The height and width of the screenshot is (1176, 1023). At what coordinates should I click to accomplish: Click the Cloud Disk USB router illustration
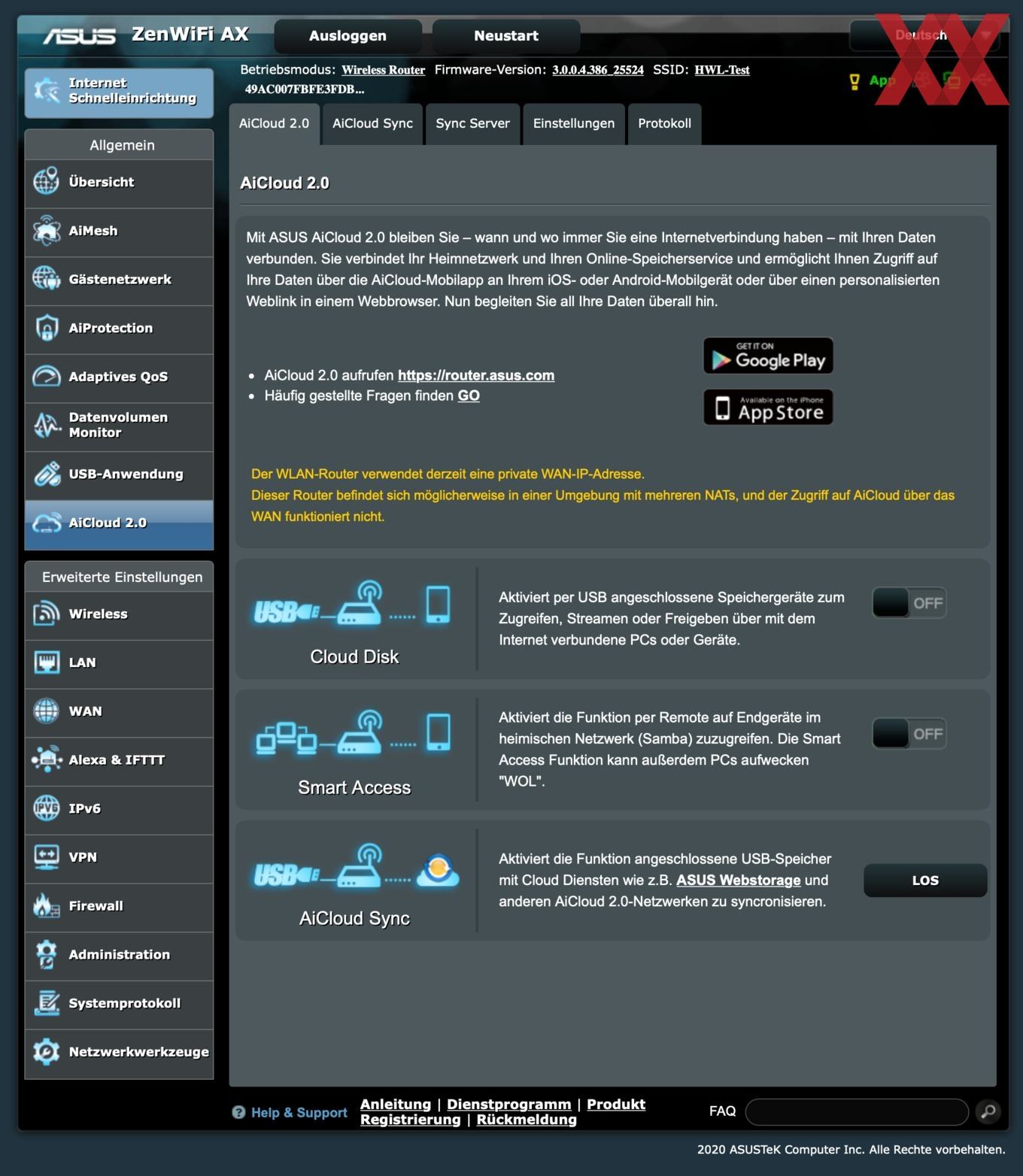353,604
